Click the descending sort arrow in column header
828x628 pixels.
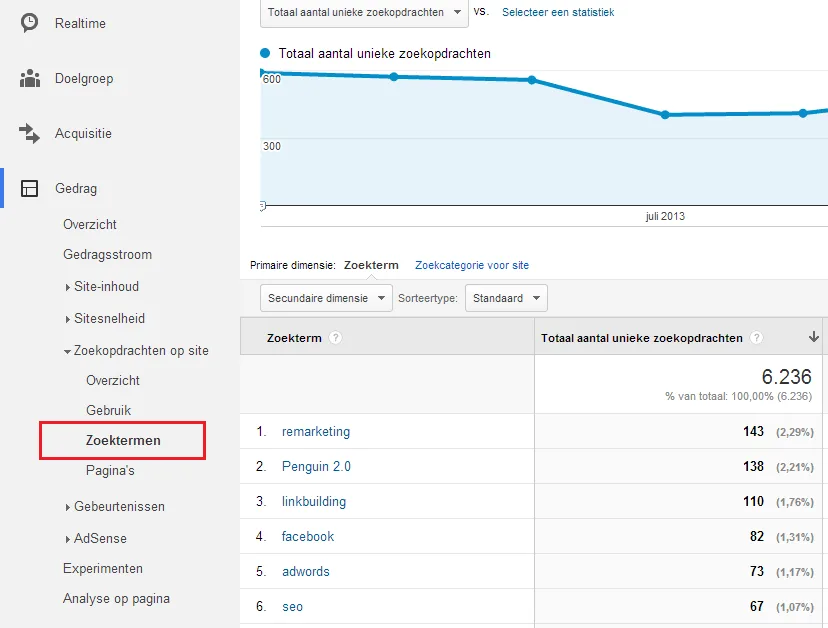(813, 337)
